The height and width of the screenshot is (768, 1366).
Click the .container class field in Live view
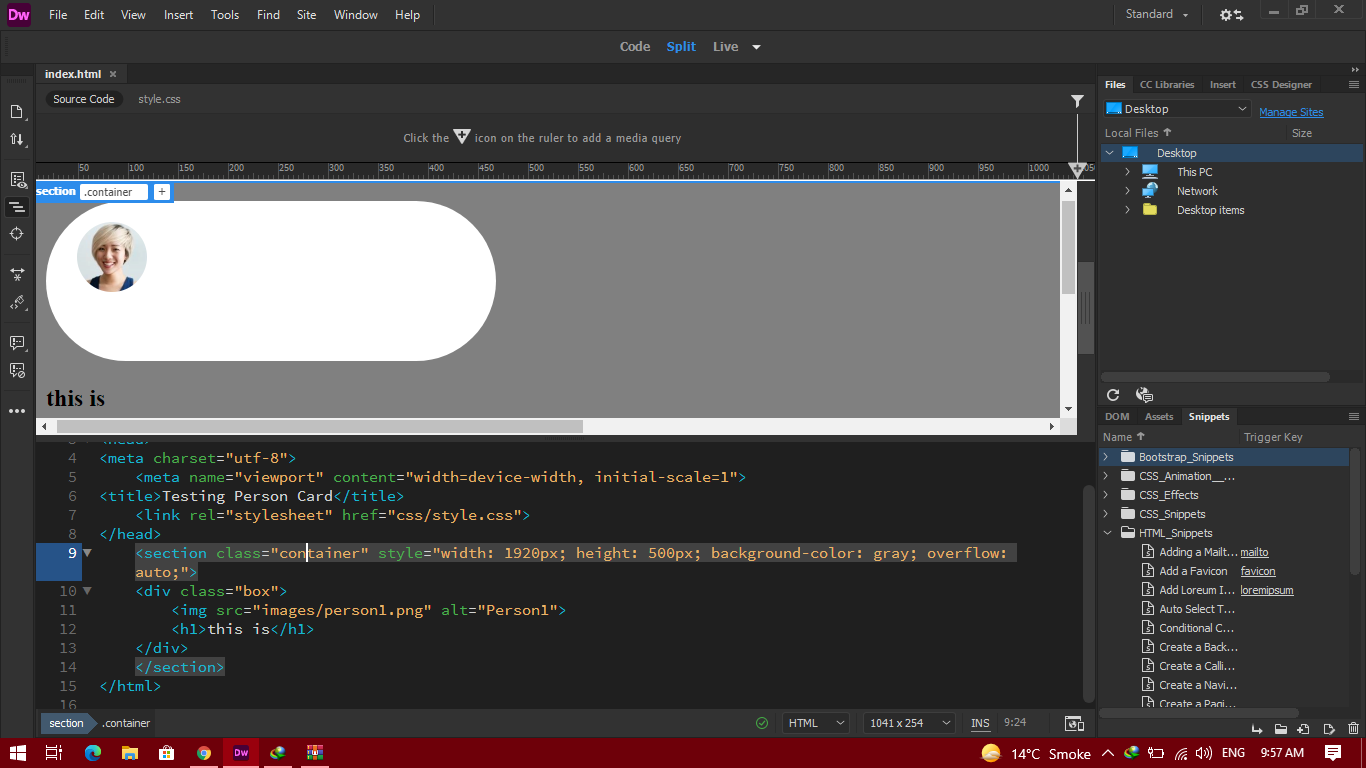tap(113, 191)
